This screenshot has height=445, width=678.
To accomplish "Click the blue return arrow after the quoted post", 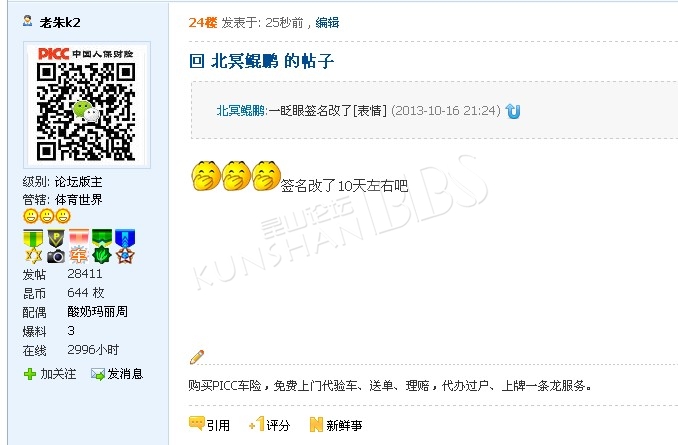I will (513, 111).
